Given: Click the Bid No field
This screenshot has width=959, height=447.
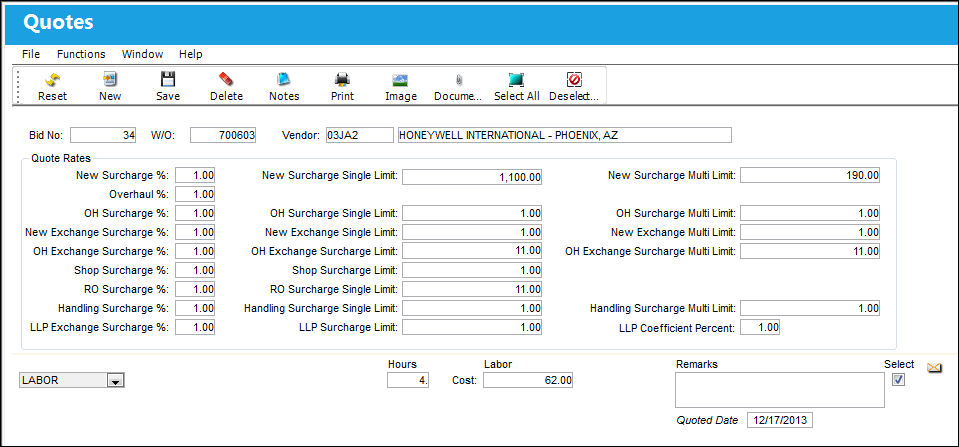Looking at the screenshot, I should point(103,135).
